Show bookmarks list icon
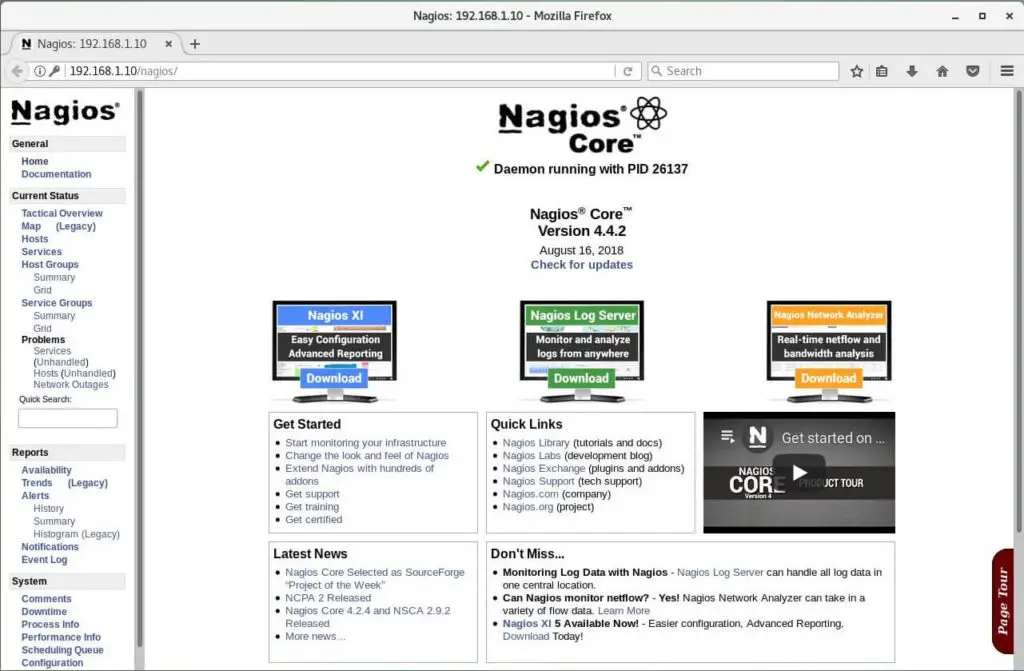 coord(882,71)
